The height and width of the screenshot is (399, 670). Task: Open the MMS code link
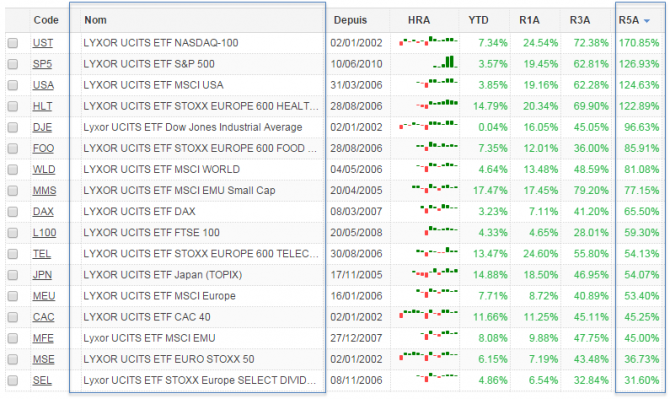tap(44, 191)
